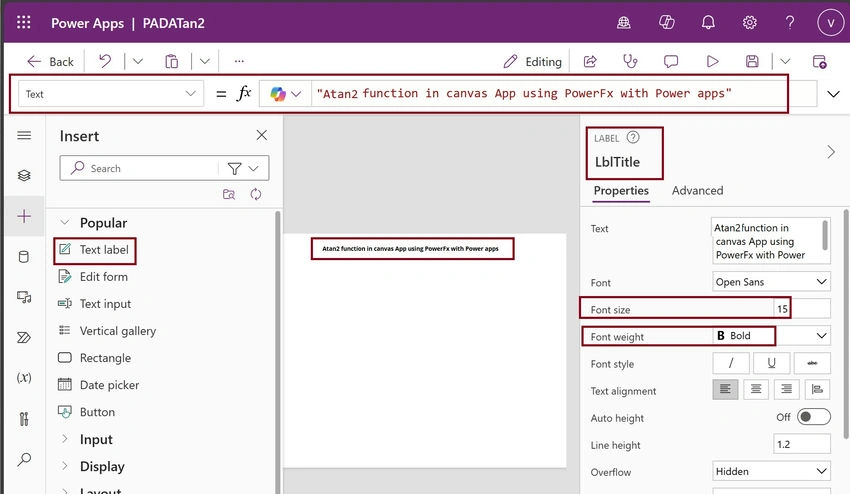Image resolution: width=850 pixels, height=494 pixels.
Task: Click the Share icon
Action: click(590, 61)
